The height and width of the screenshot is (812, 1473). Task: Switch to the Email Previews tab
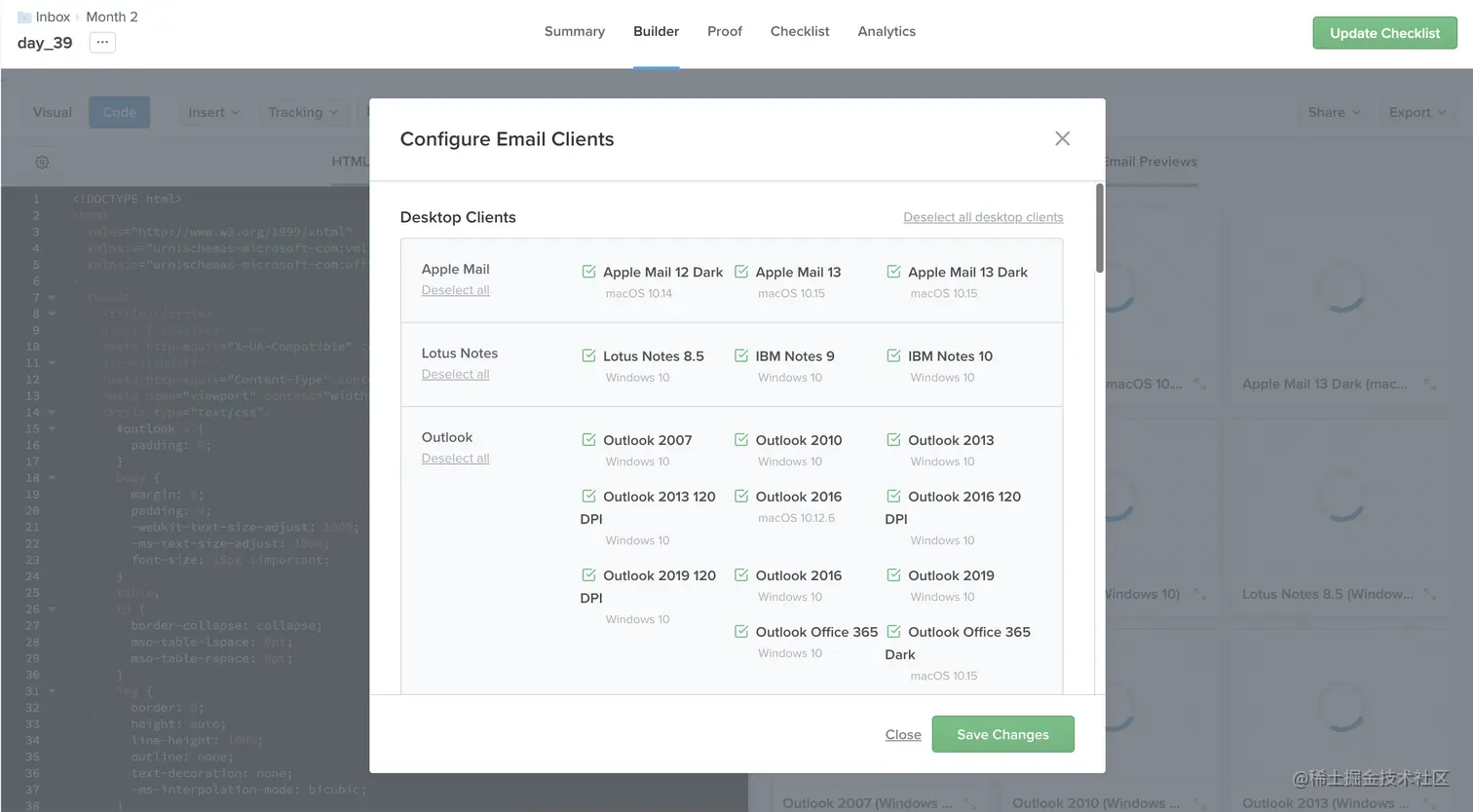click(x=1151, y=162)
